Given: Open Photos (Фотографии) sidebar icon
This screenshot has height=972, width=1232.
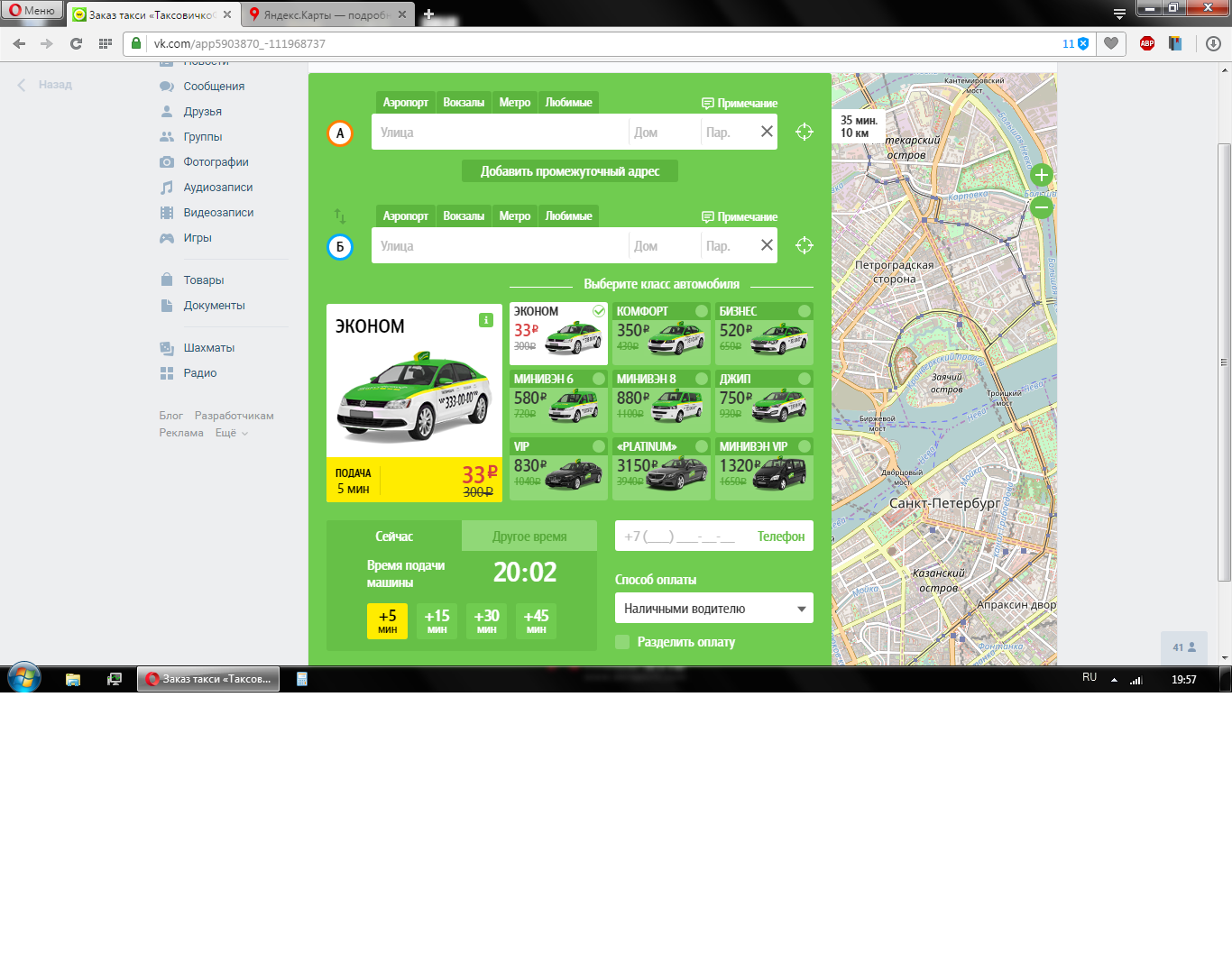Looking at the screenshot, I should click(x=167, y=162).
